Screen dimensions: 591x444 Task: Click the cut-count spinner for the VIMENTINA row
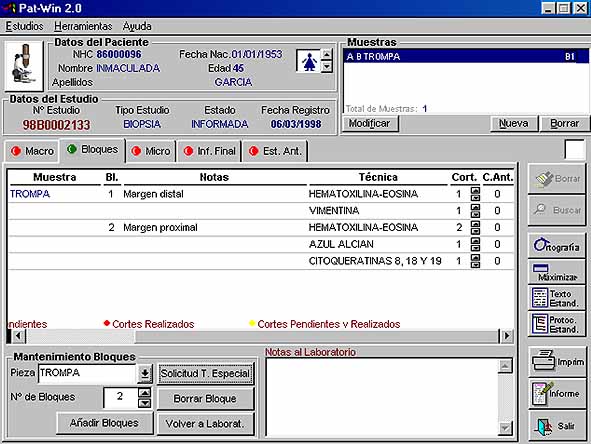pyautogui.click(x=475, y=210)
